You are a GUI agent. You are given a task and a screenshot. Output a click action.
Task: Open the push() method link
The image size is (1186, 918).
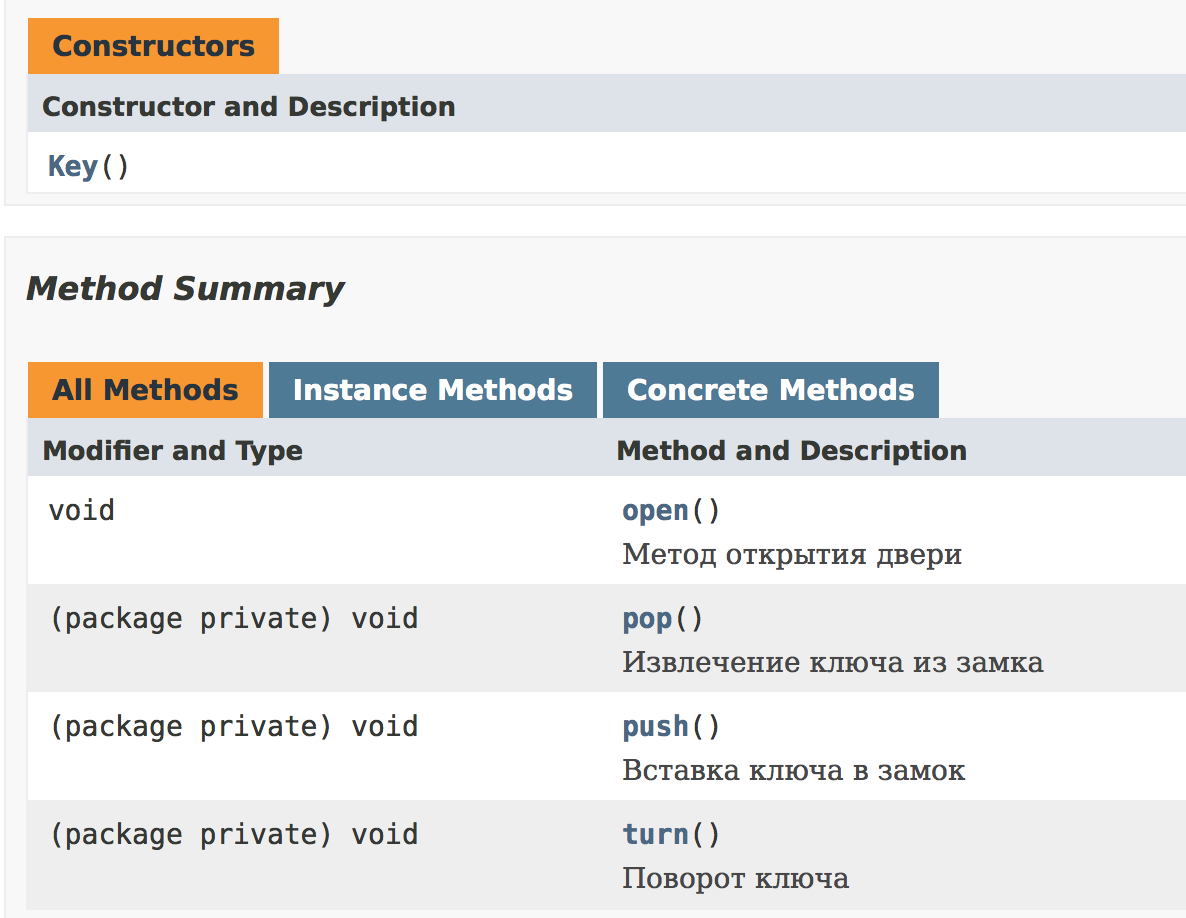click(x=655, y=727)
